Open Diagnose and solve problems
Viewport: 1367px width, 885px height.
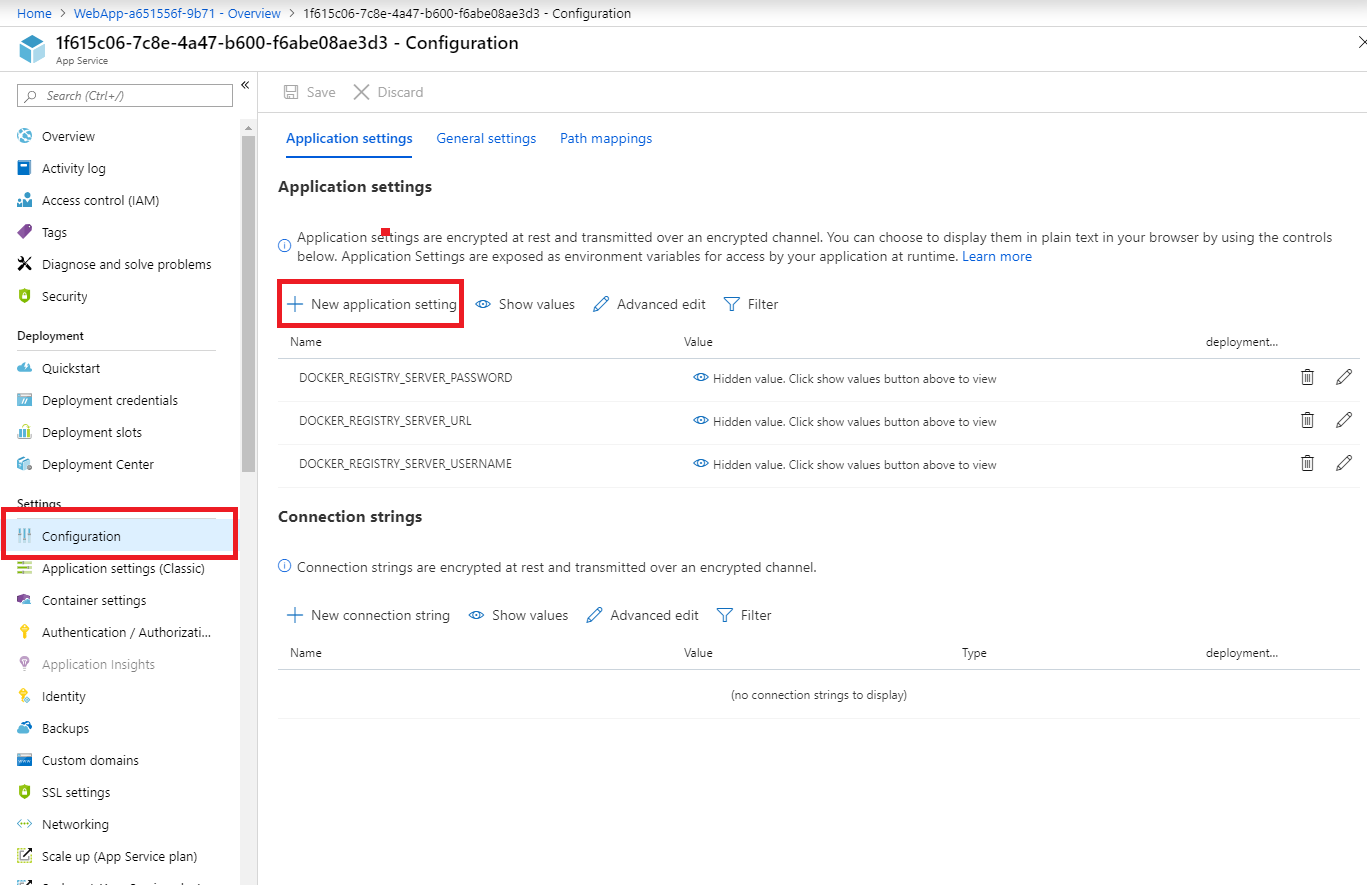point(126,264)
